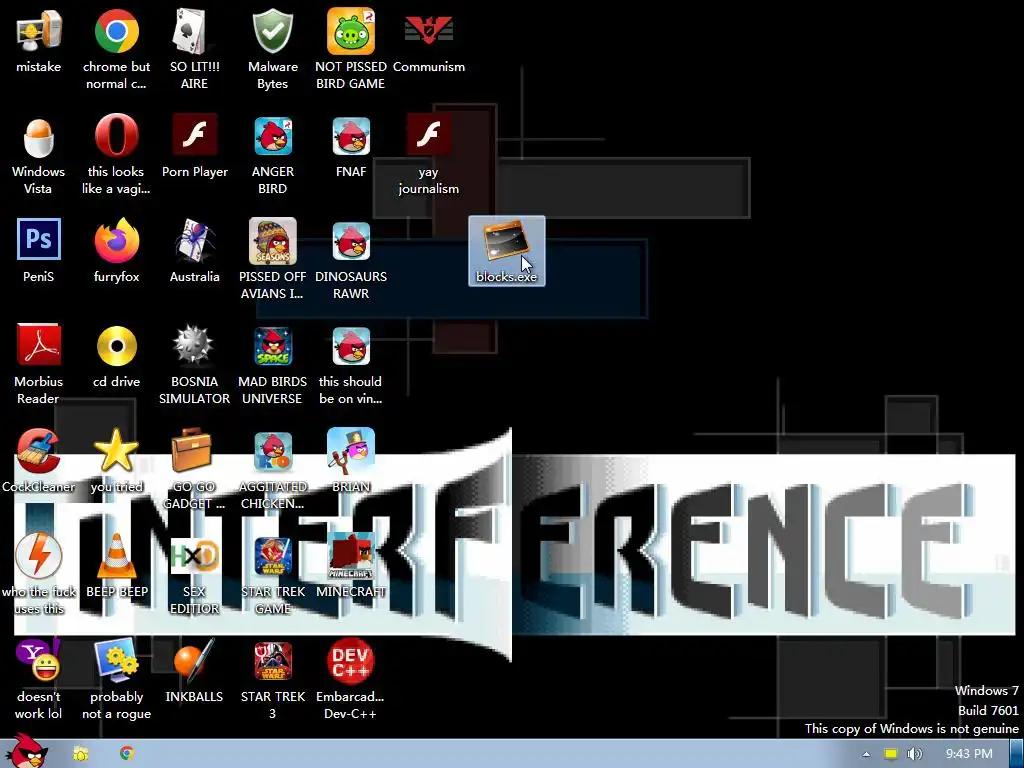Open the Chrome icon pinned on taskbar
This screenshot has height=768, width=1024.
(127, 753)
